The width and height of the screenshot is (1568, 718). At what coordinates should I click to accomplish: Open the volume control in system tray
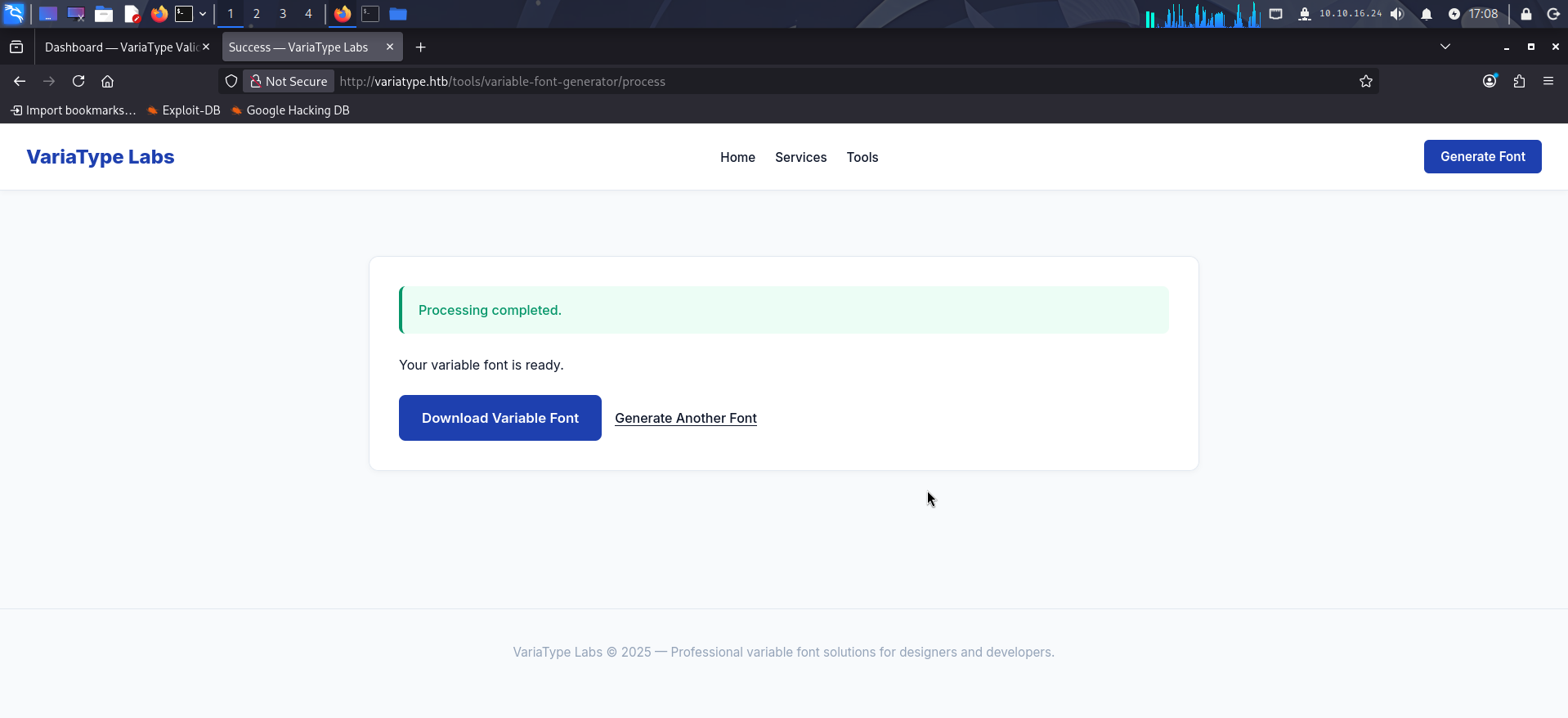1397,14
